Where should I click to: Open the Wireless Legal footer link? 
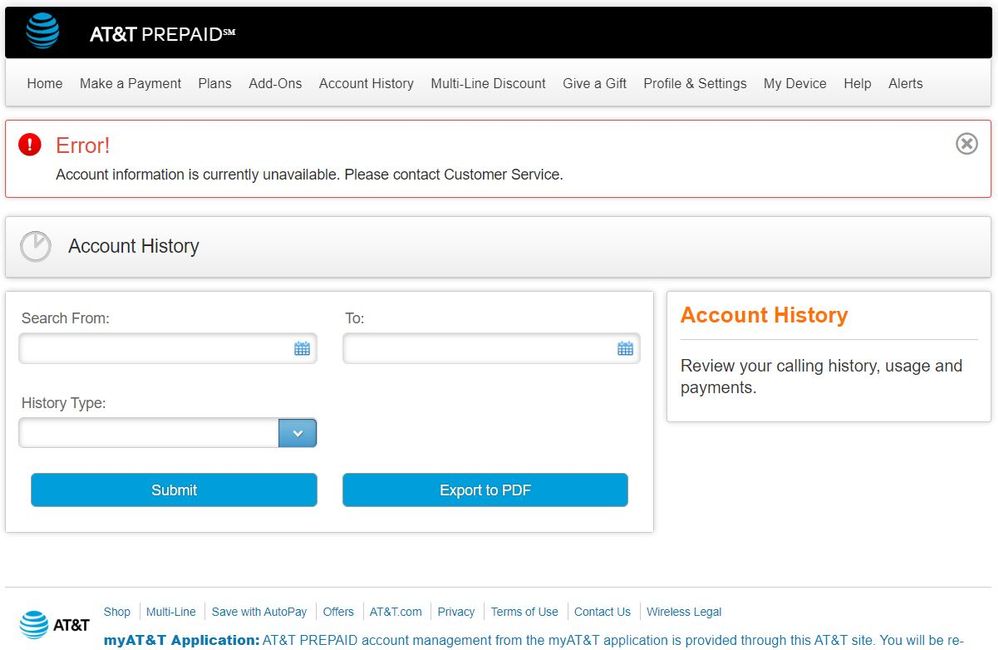coord(684,612)
